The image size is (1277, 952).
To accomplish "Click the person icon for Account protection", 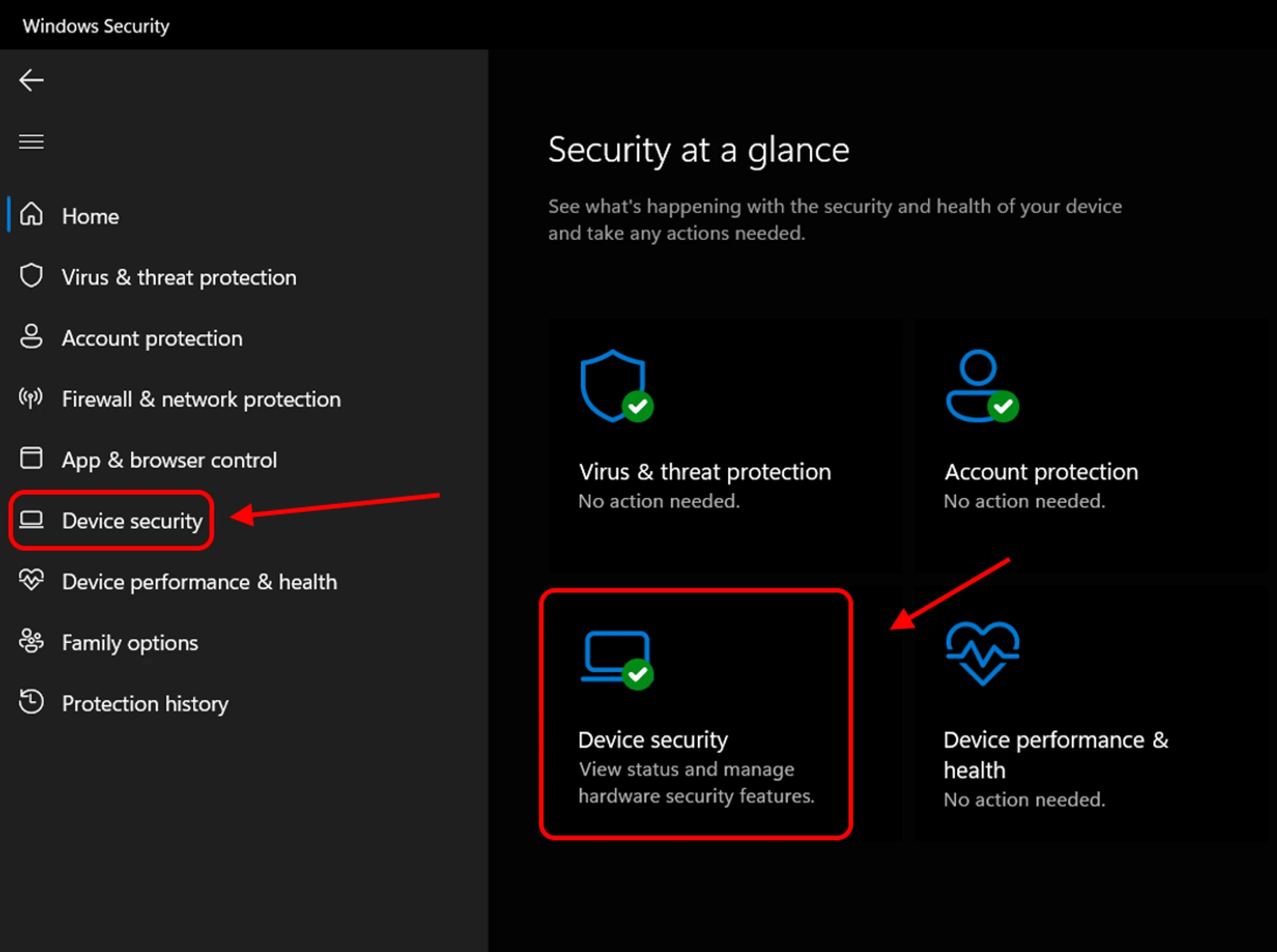I will pos(31,336).
